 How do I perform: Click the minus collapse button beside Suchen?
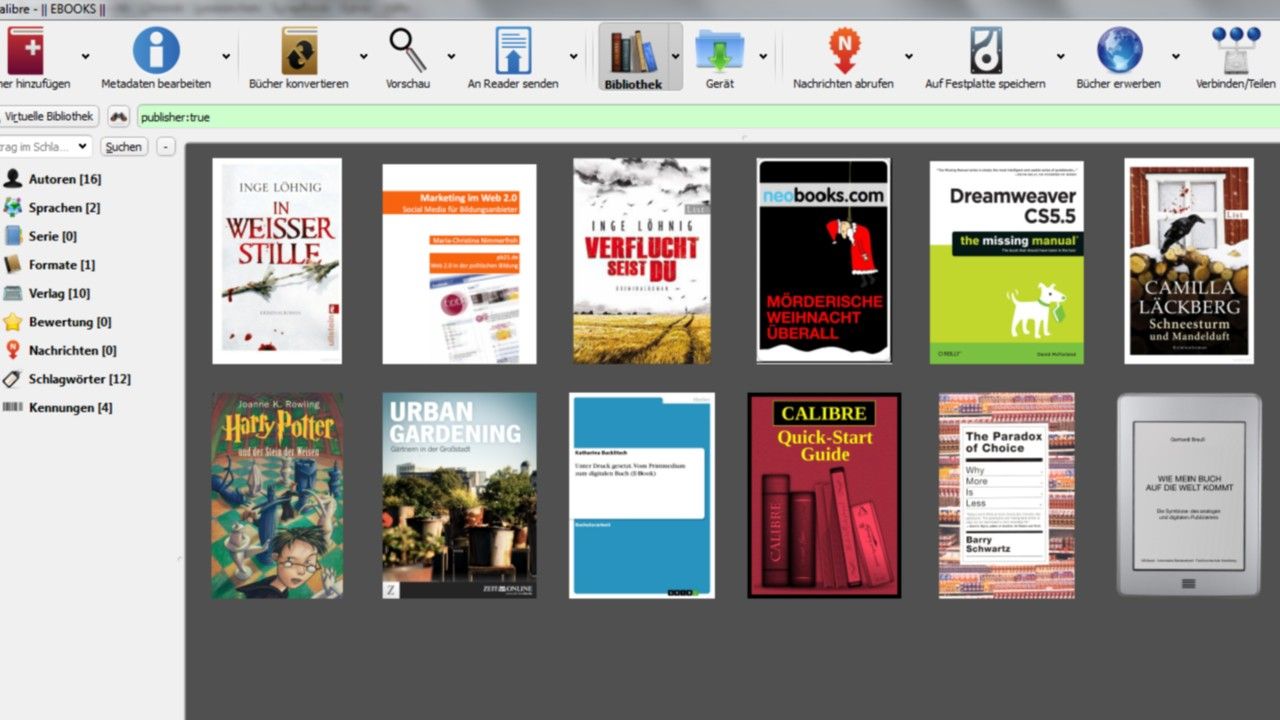(166, 147)
